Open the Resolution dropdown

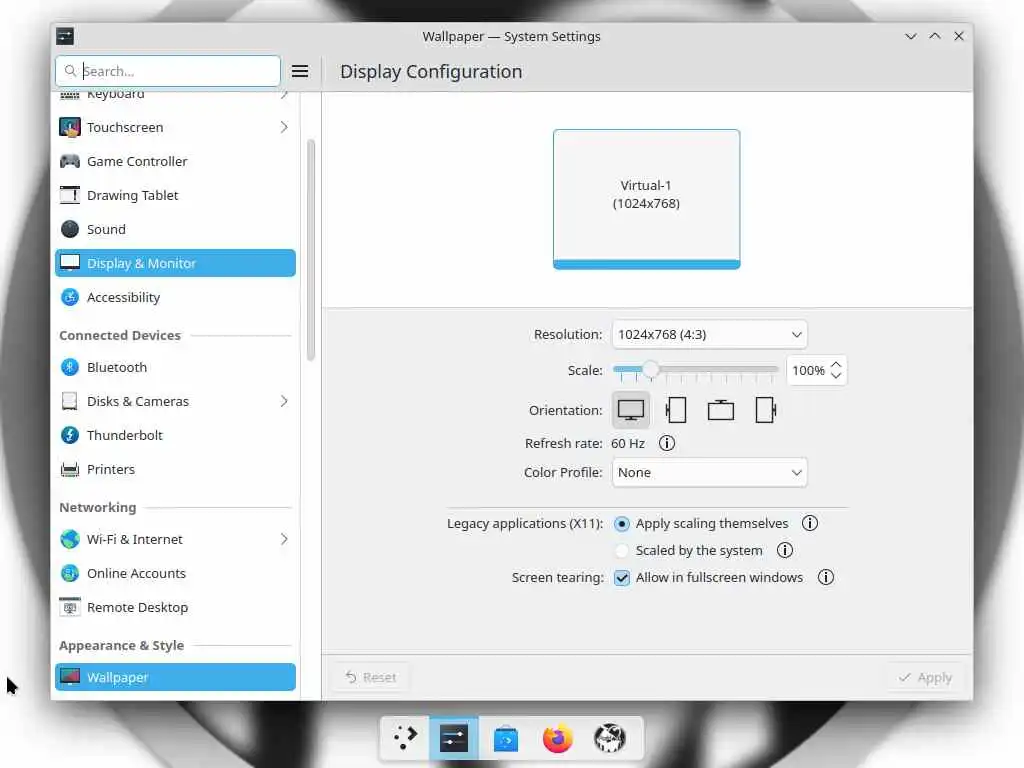709,334
